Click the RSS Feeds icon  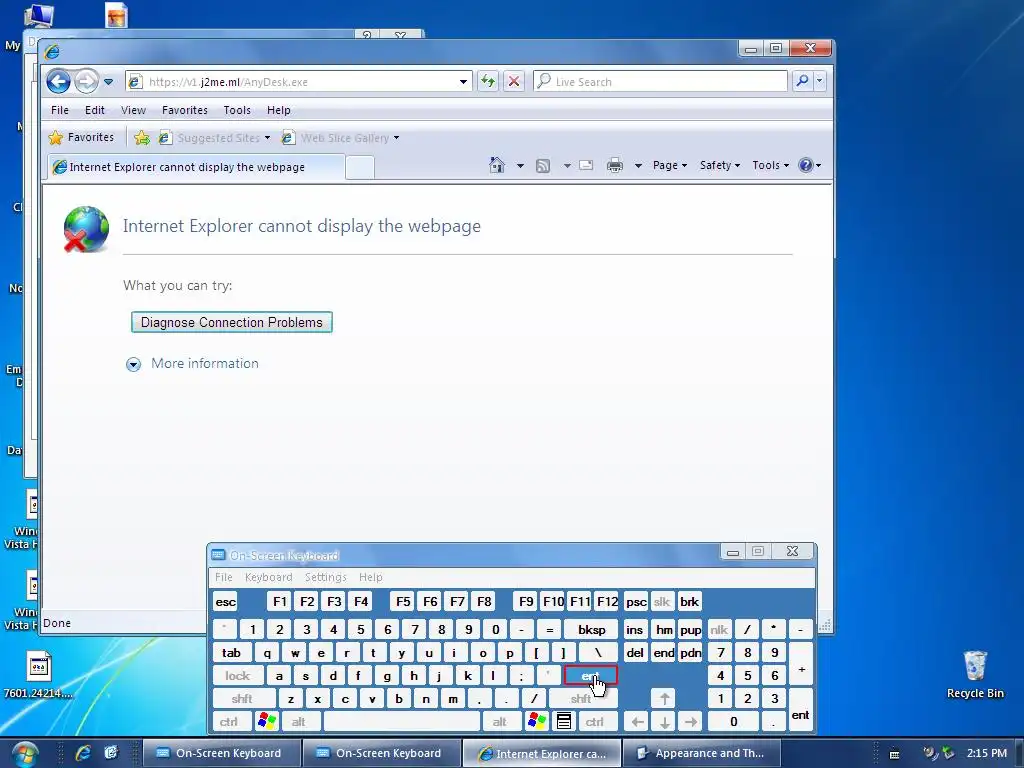coord(543,166)
